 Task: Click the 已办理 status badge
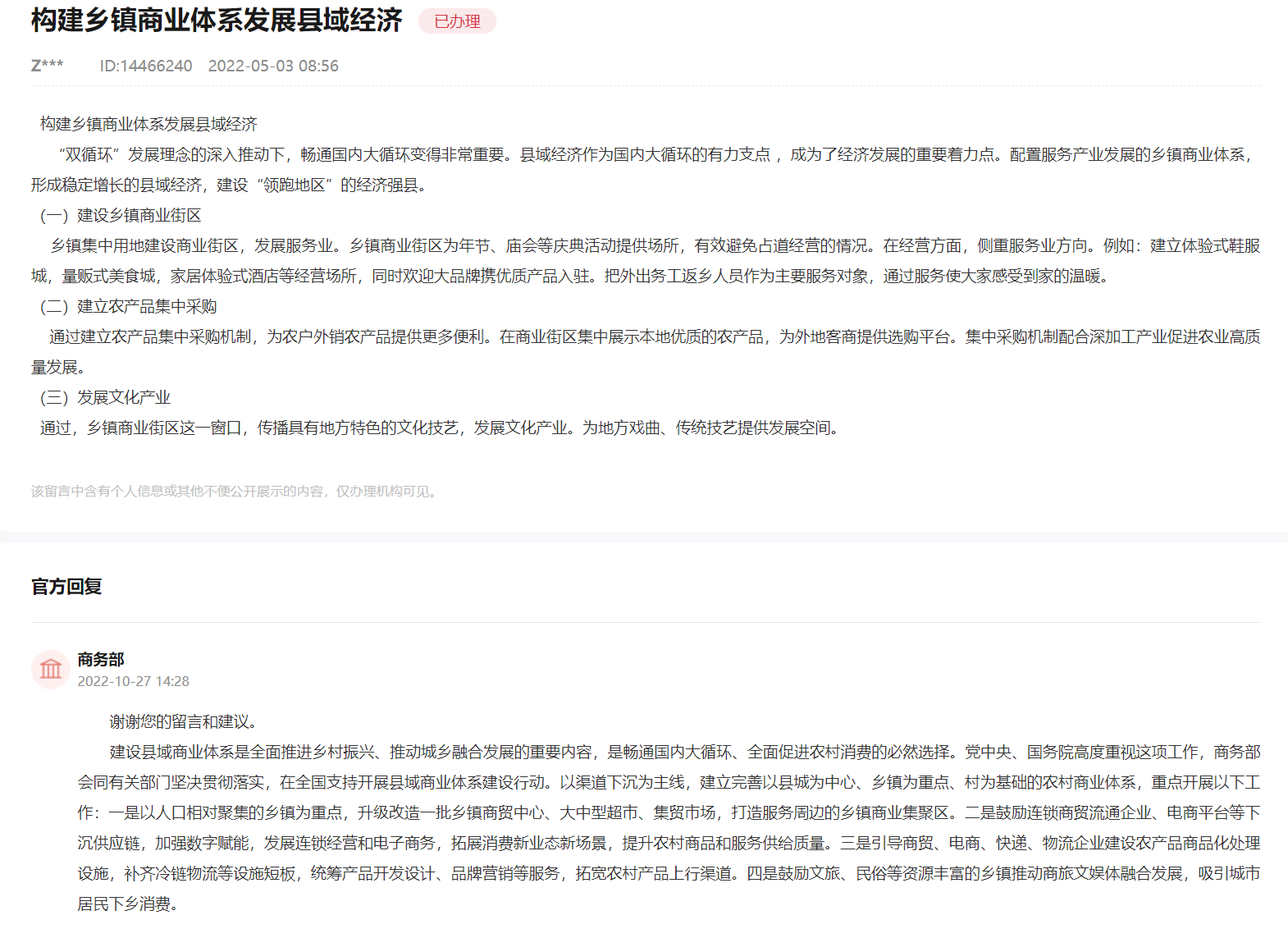[x=457, y=21]
